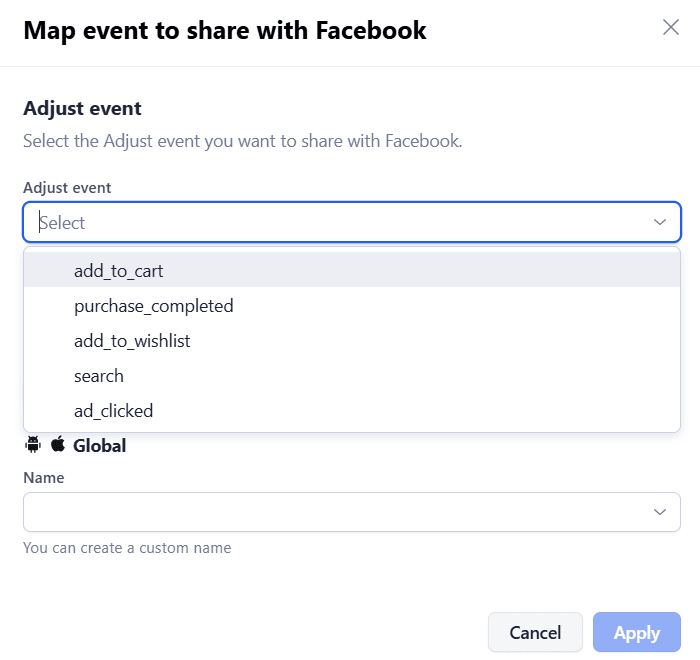Click the Apply button
Image resolution: width=700 pixels, height=660 pixels.
pos(636,633)
